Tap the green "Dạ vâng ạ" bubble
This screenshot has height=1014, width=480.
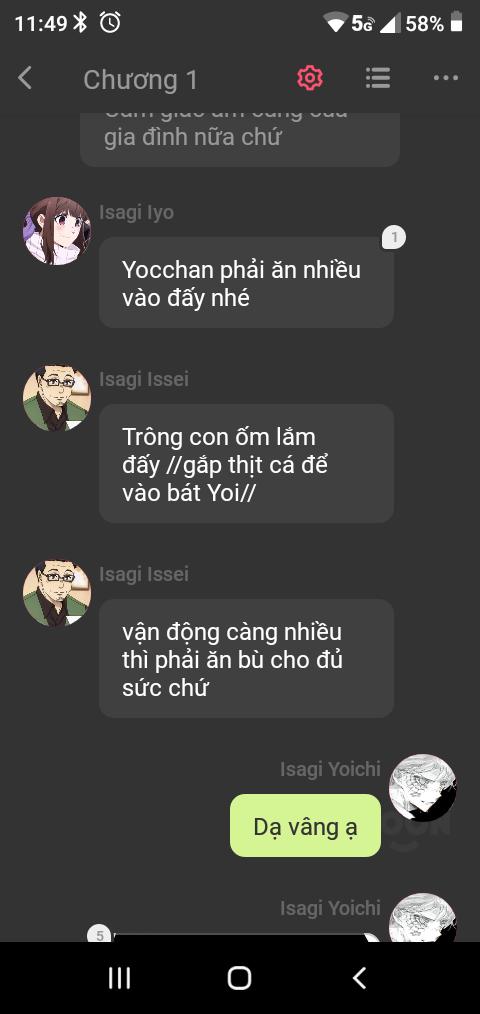(x=305, y=826)
